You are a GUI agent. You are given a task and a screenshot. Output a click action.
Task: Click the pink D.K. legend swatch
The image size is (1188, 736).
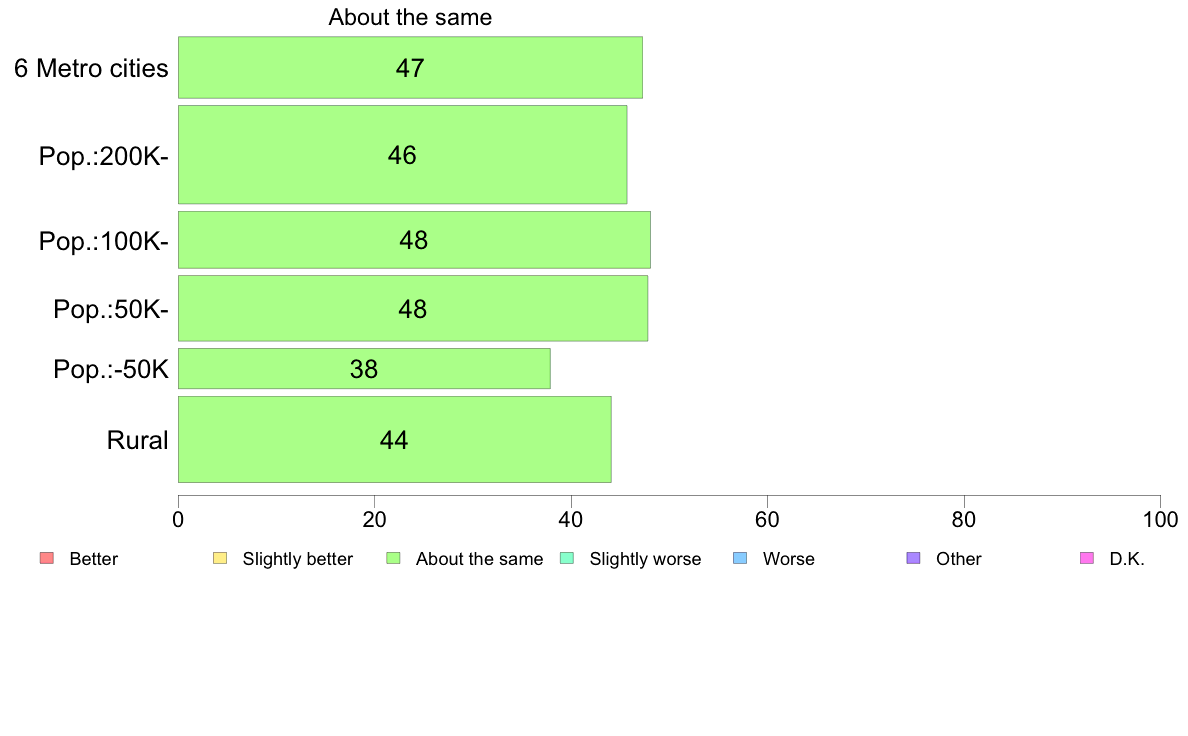click(1086, 559)
